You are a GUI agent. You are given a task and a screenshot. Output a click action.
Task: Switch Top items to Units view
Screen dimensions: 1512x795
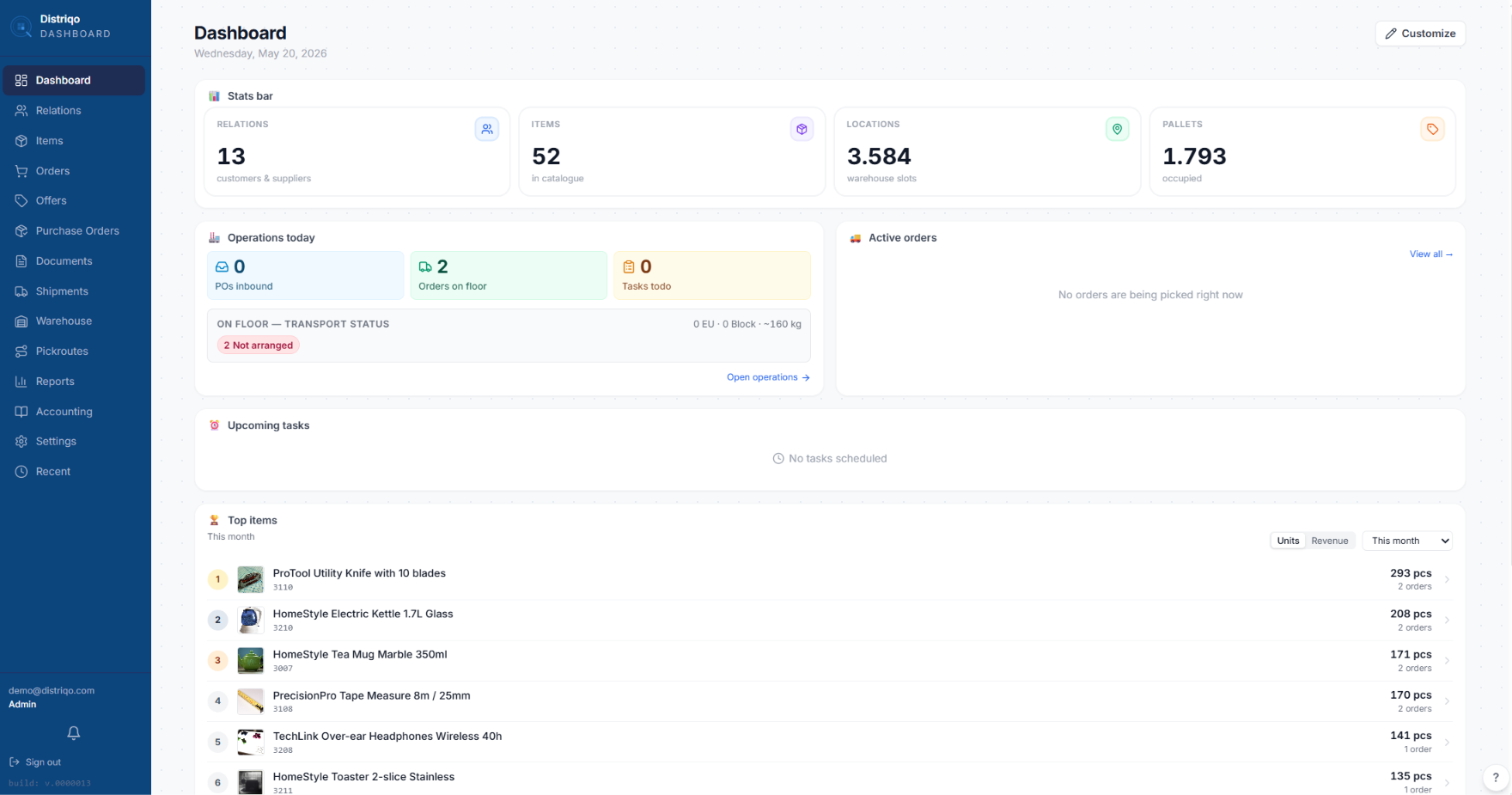(1288, 541)
